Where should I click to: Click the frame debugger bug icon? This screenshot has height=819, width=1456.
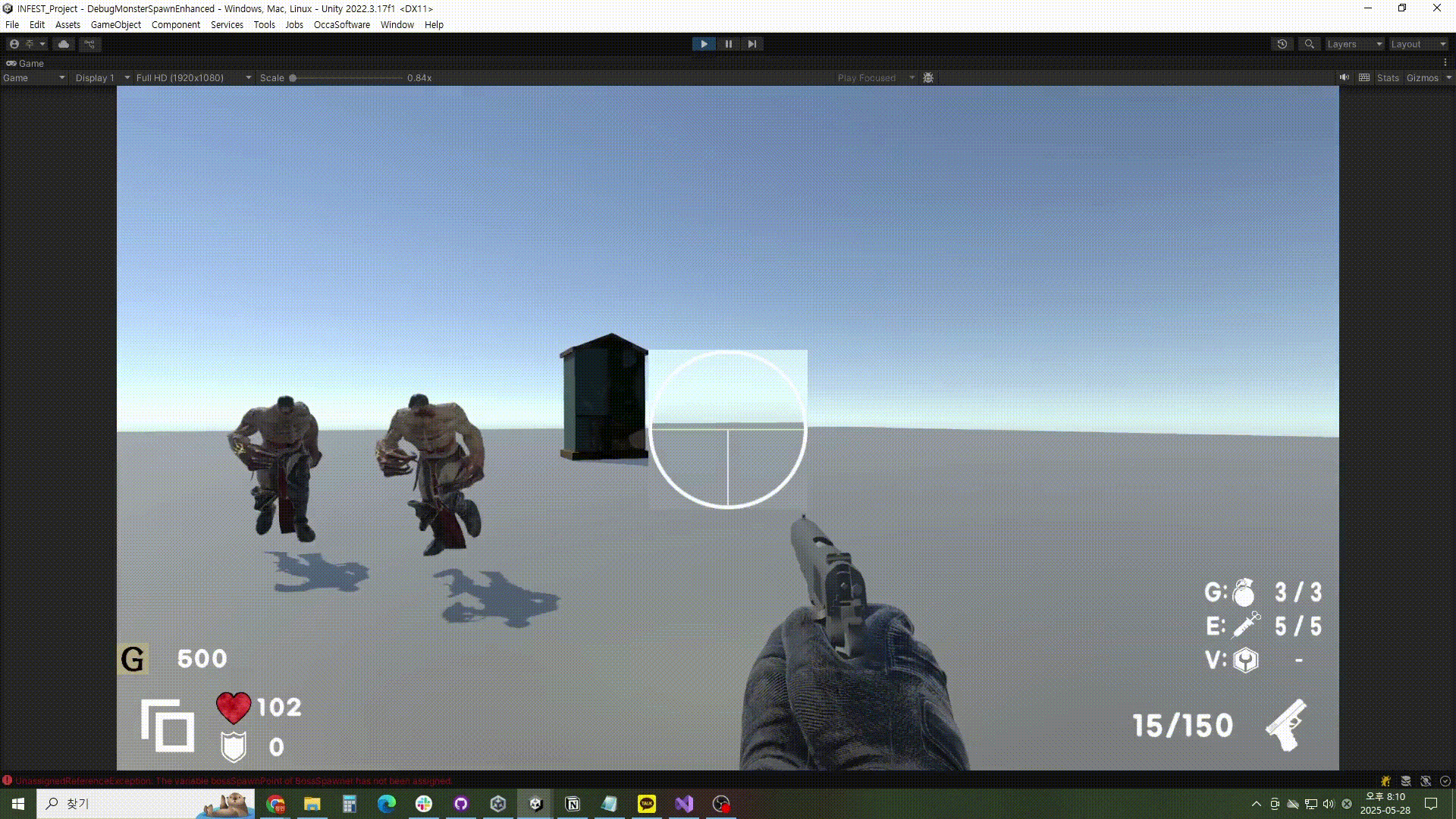[x=928, y=77]
